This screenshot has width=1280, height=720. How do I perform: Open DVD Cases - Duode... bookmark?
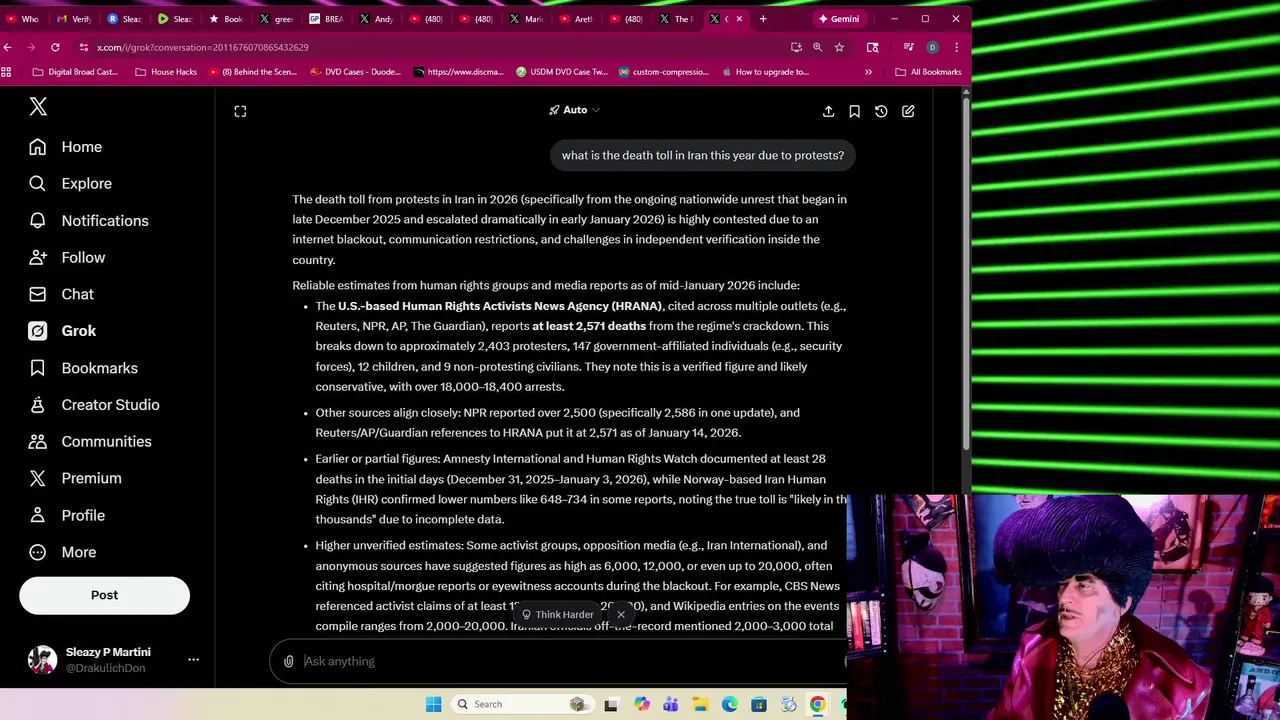(x=356, y=72)
